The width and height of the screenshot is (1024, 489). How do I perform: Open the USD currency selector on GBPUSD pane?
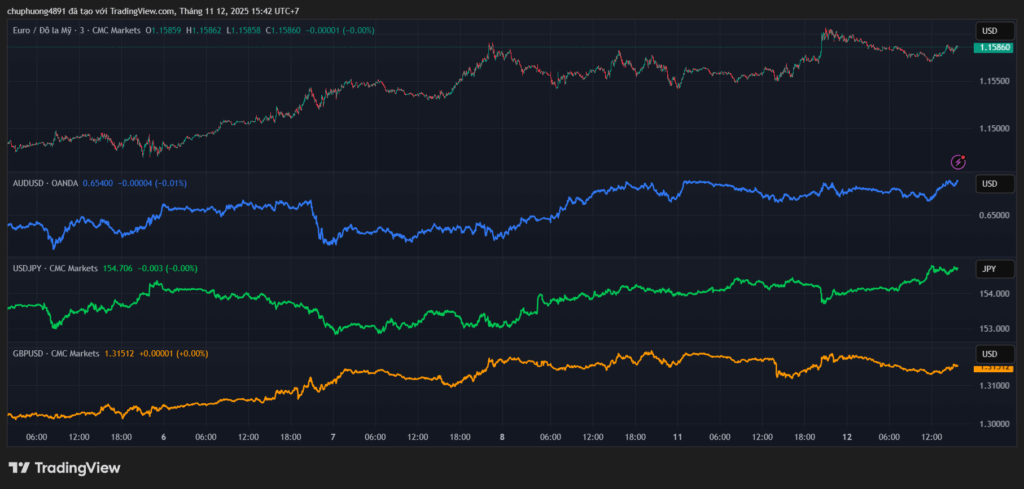pyautogui.click(x=990, y=354)
